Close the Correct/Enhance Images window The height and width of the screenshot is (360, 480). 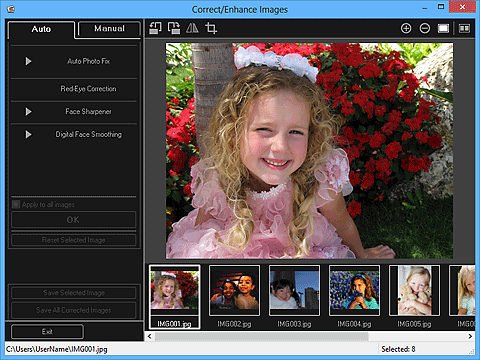coord(462,7)
